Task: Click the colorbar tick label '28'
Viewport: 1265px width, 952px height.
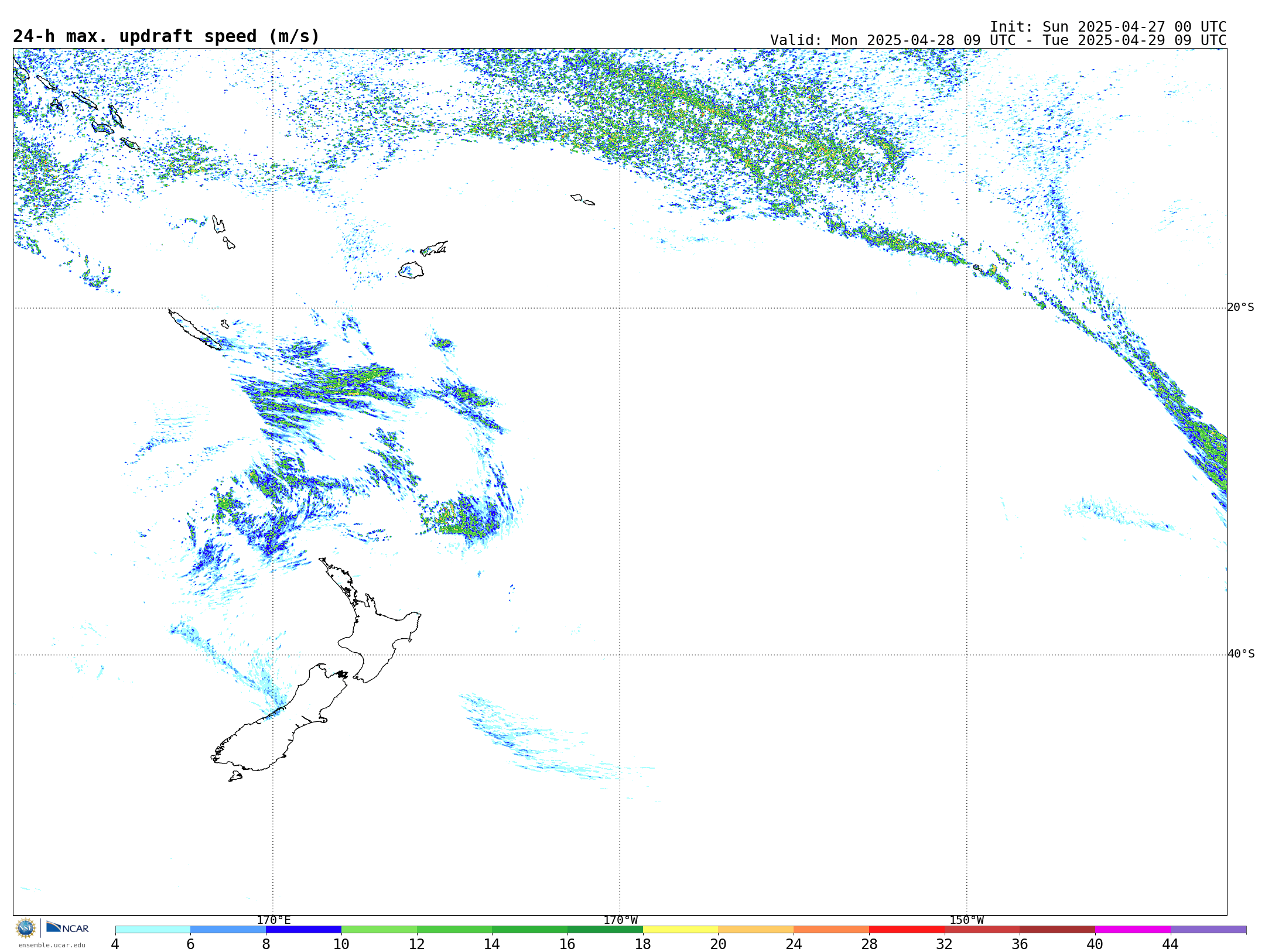Action: (869, 944)
